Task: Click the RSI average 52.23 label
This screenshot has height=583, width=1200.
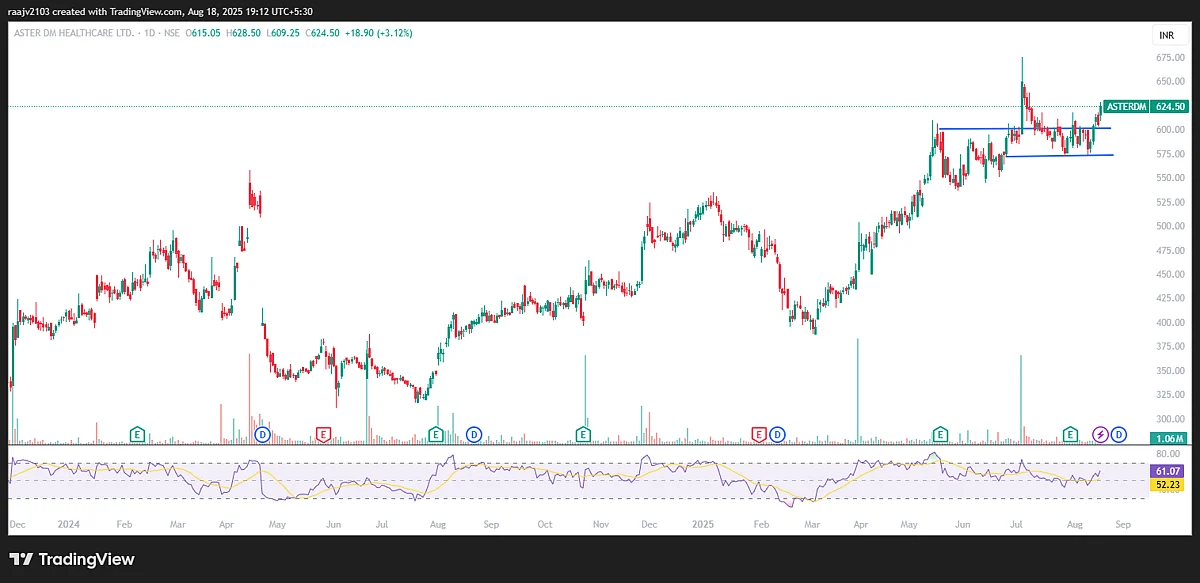Action: click(1169, 484)
